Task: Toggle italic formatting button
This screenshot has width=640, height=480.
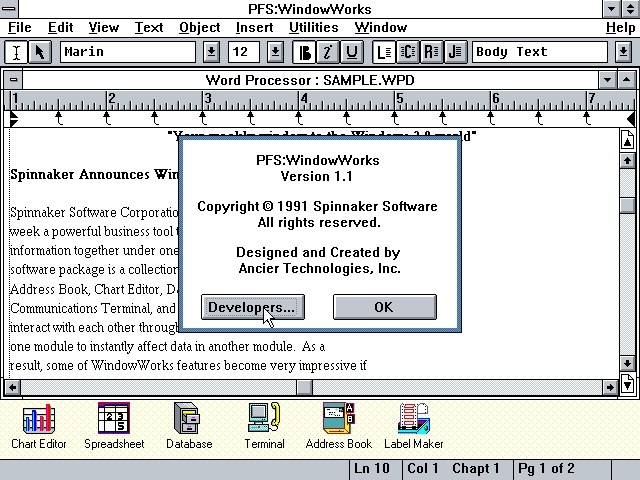Action: (328, 52)
